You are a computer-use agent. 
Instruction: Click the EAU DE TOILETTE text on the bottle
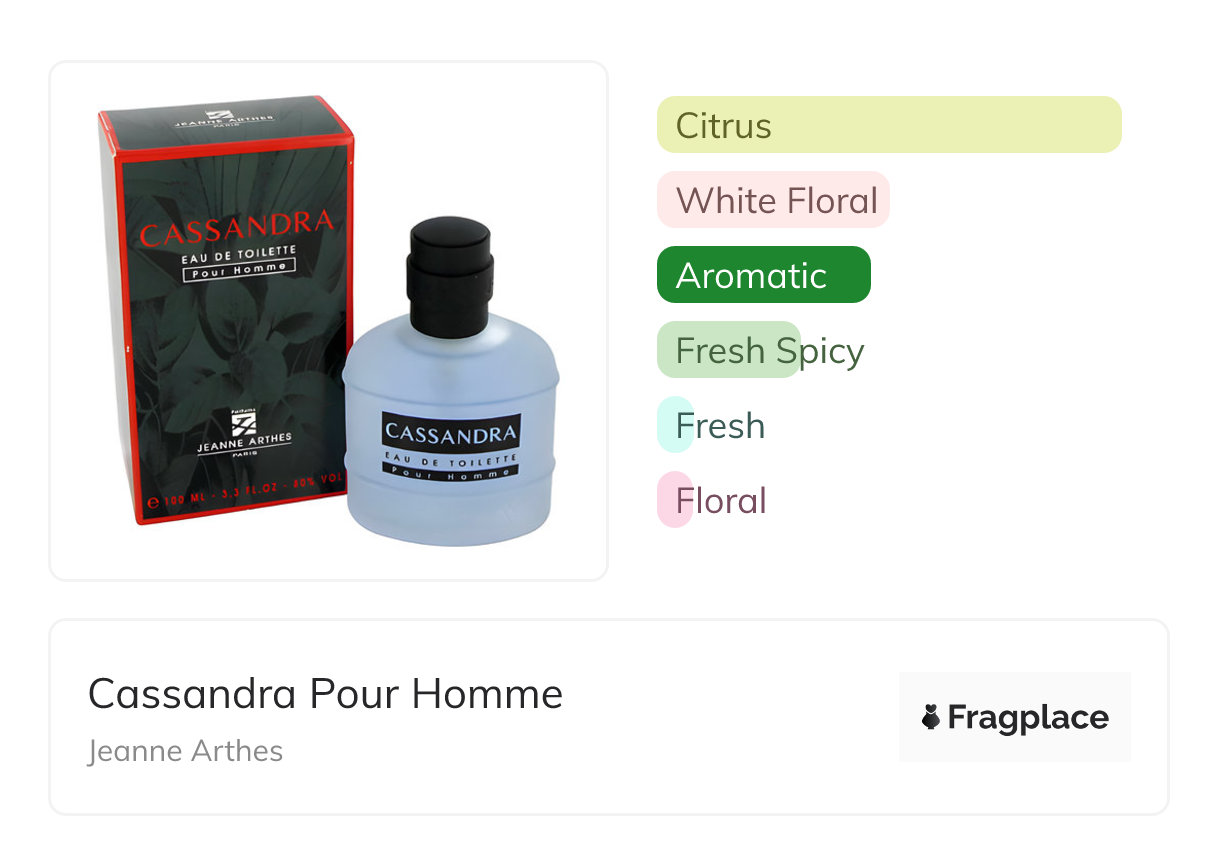(451, 458)
